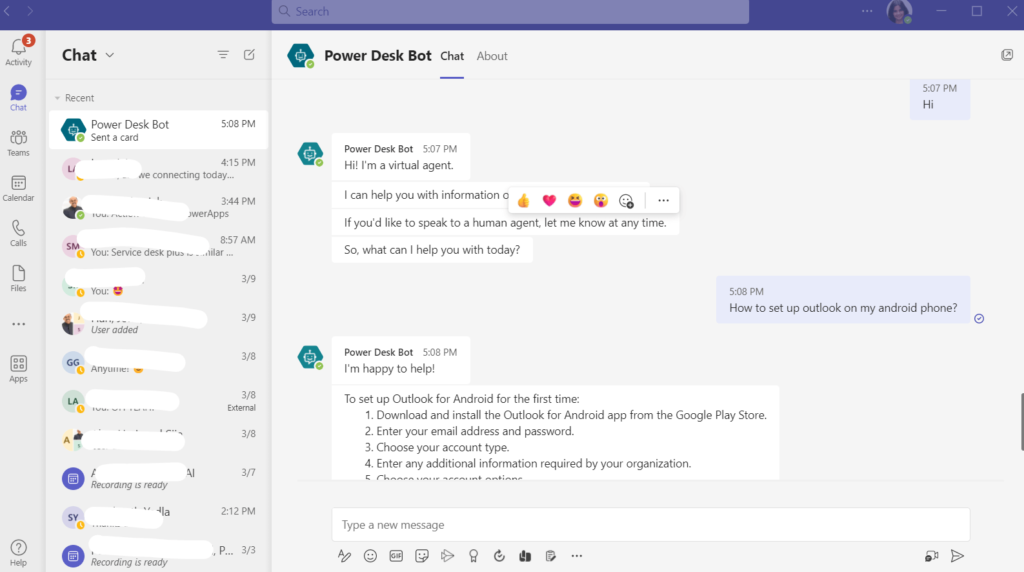Click message 'So, what can I help you with today?'

[432, 250]
